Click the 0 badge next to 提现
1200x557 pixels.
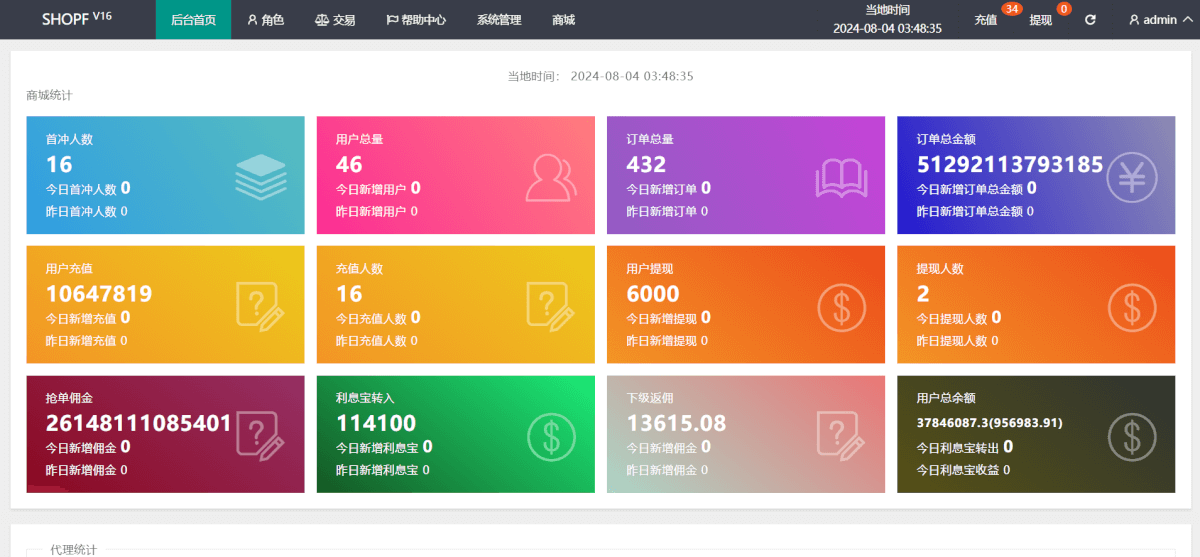click(1063, 9)
